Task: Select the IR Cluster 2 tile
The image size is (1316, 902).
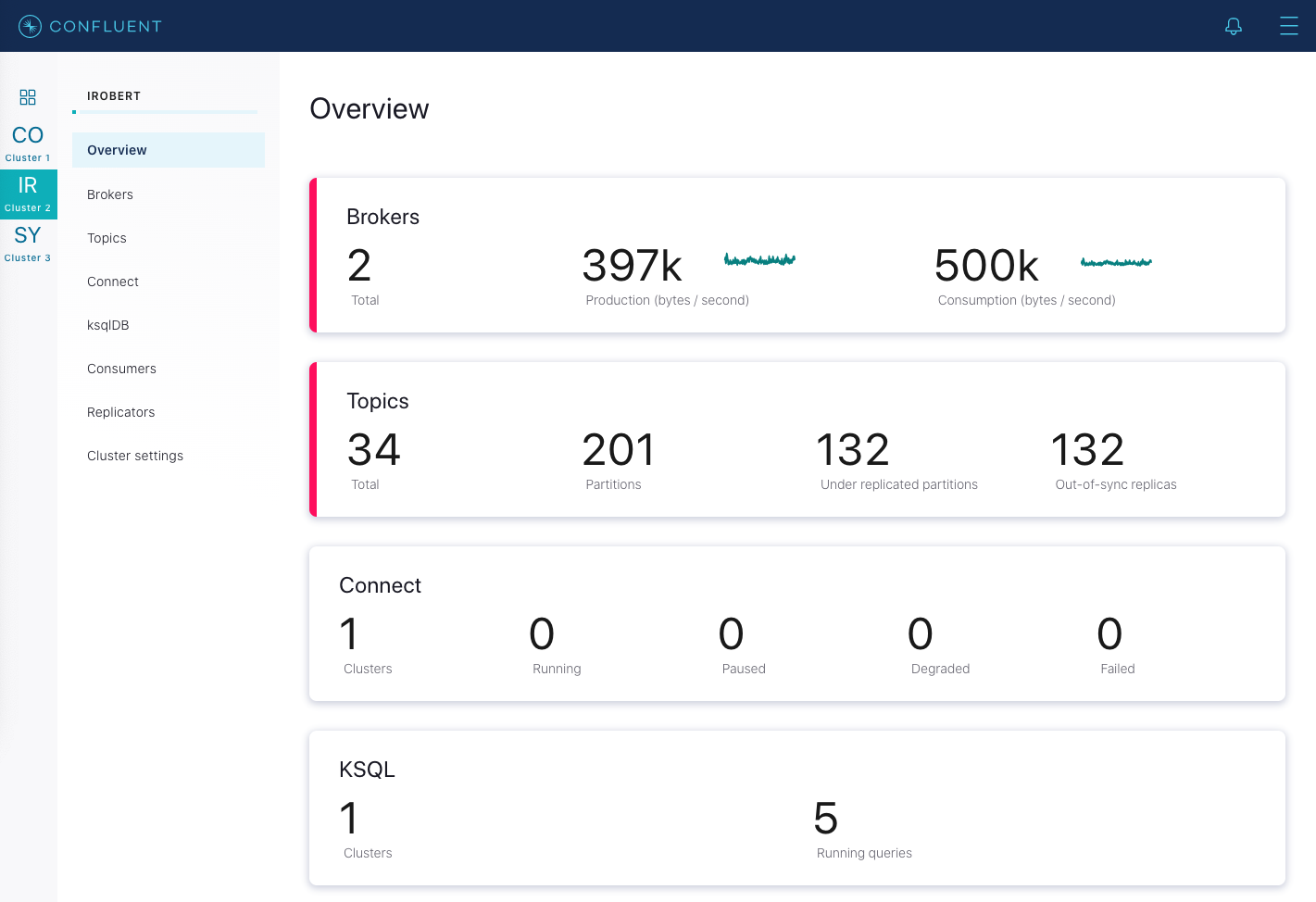Action: coord(28,194)
